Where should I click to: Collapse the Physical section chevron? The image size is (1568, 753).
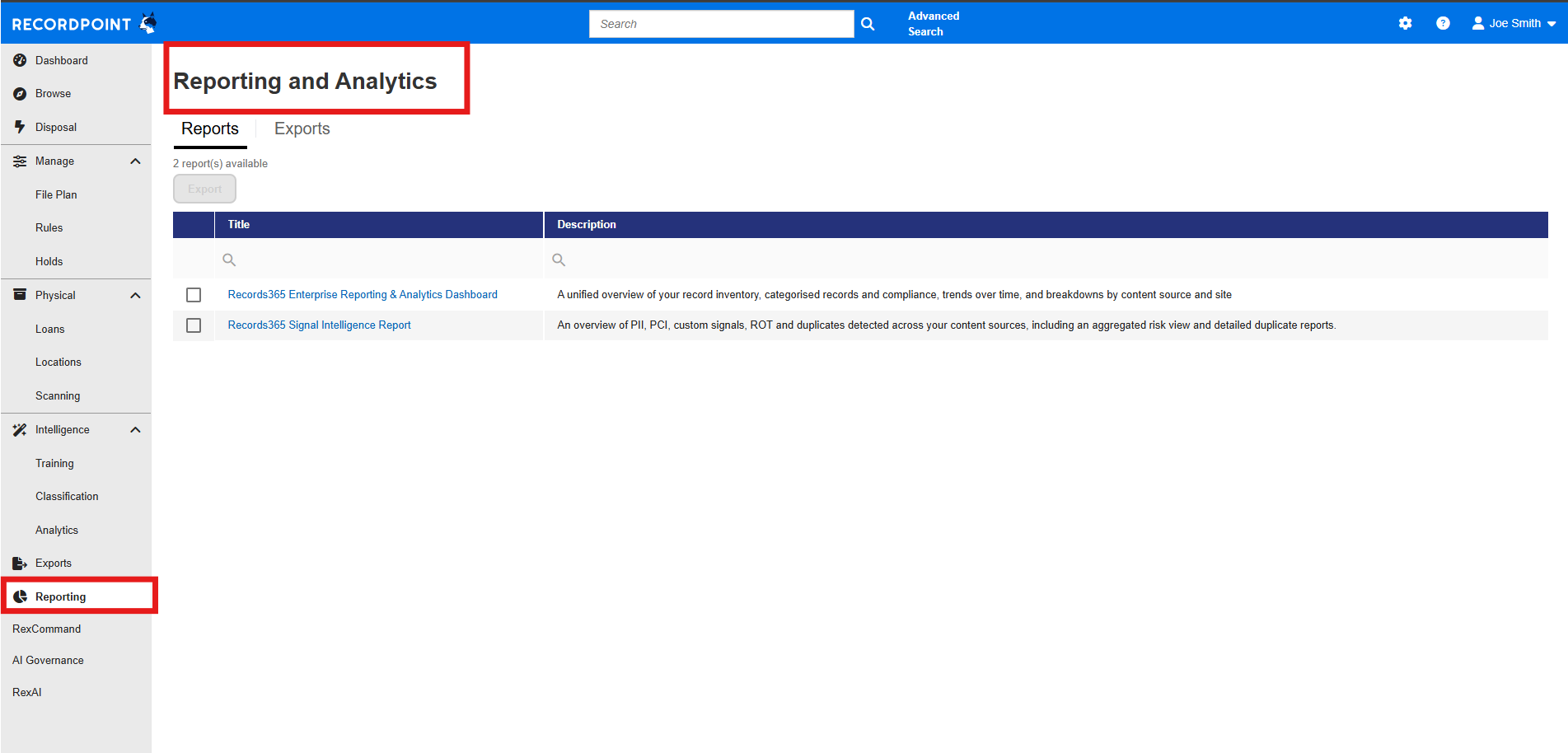tap(135, 296)
